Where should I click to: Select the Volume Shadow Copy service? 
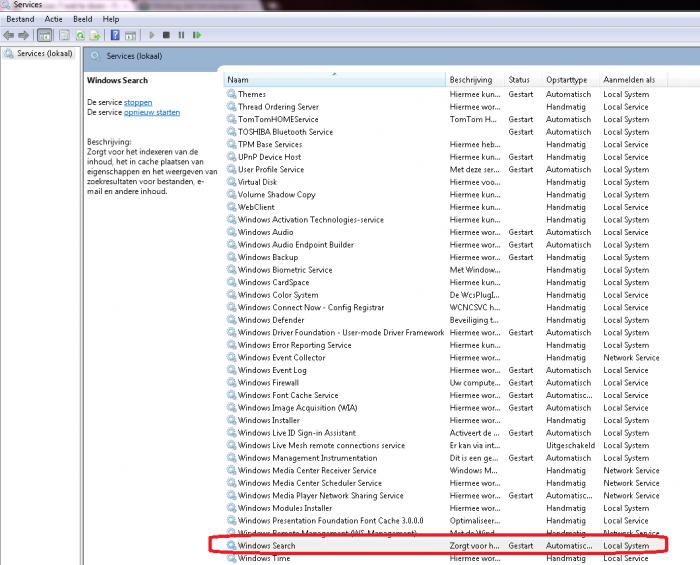point(444,194)
